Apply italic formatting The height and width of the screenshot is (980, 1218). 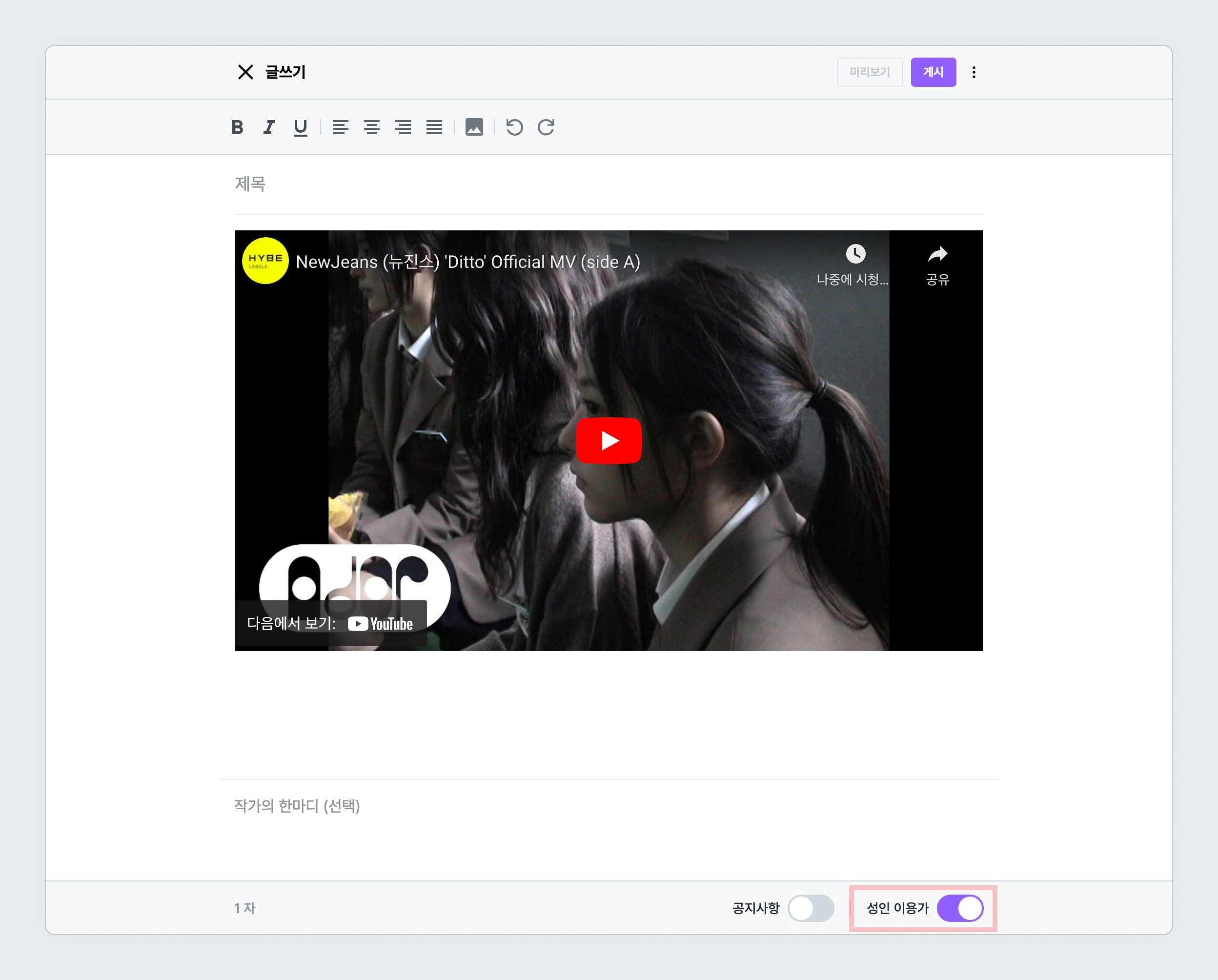269,127
